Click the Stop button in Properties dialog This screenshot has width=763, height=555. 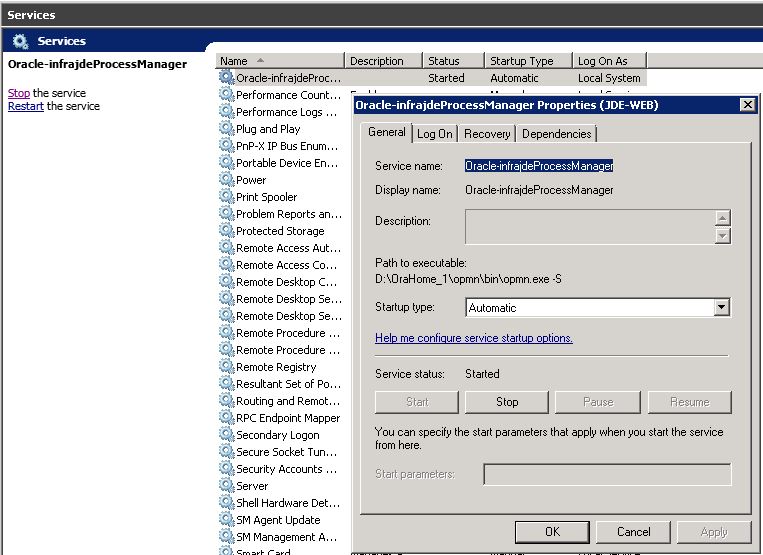point(507,402)
